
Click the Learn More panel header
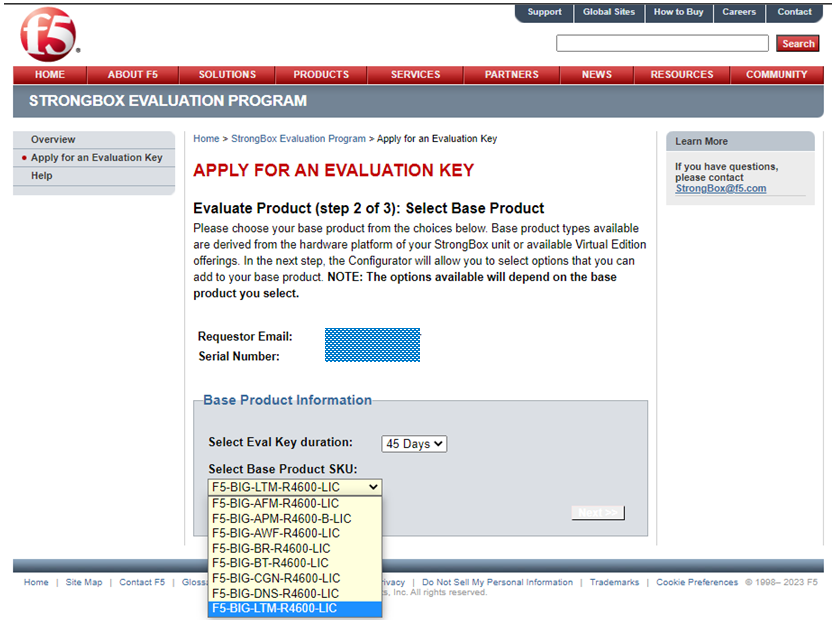point(740,141)
